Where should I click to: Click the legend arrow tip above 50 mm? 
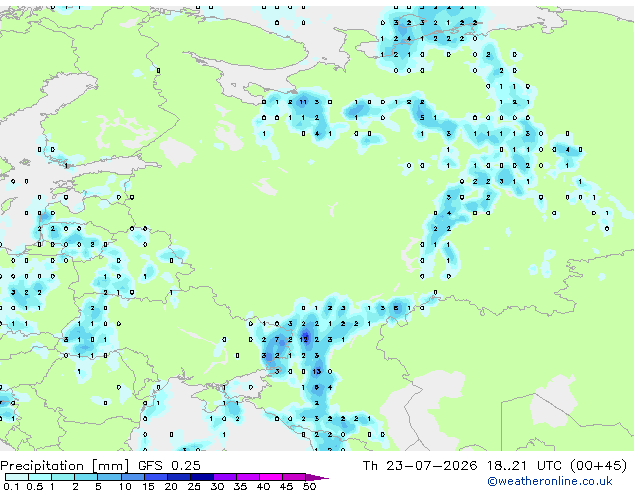click(x=317, y=477)
